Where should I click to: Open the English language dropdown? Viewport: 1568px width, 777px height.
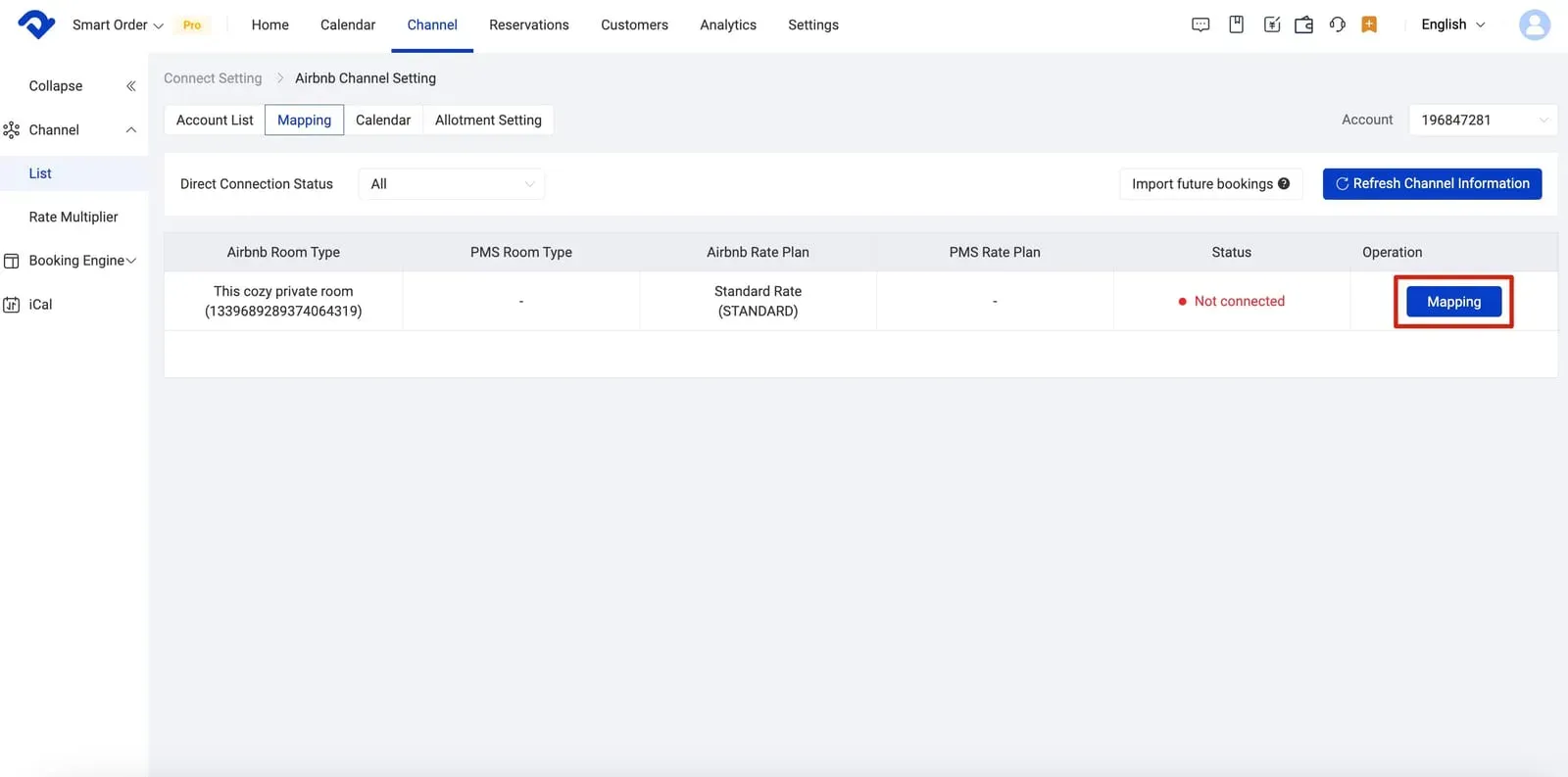click(x=1453, y=24)
